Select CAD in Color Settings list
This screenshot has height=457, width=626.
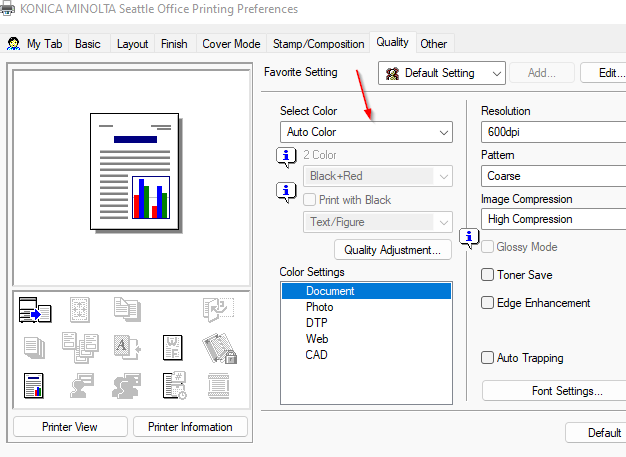(366, 355)
